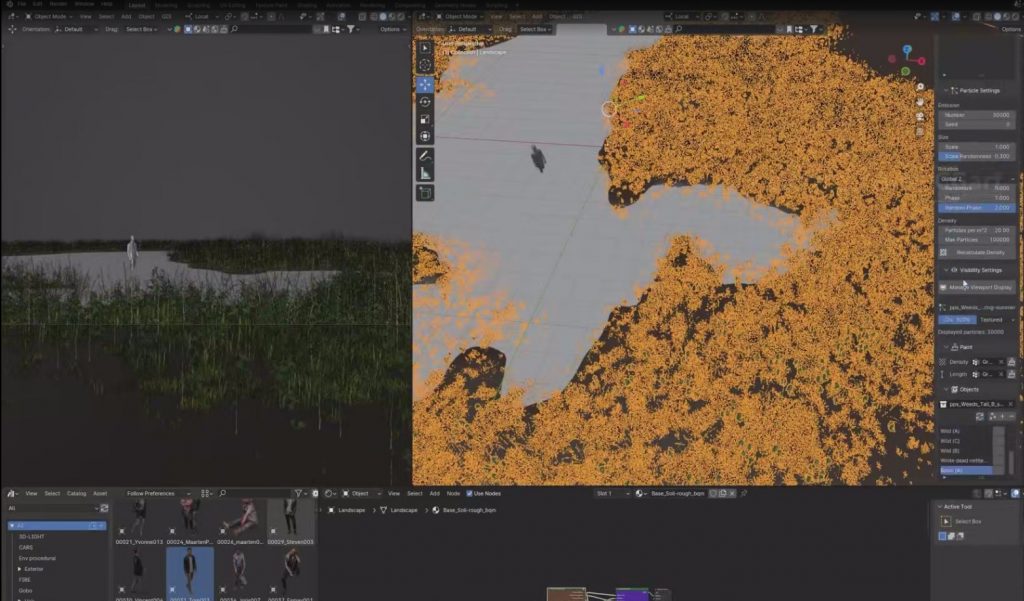1024x601 pixels.
Task: Select the CARS catalog in asset tree
Action: pyautogui.click(x=26, y=547)
